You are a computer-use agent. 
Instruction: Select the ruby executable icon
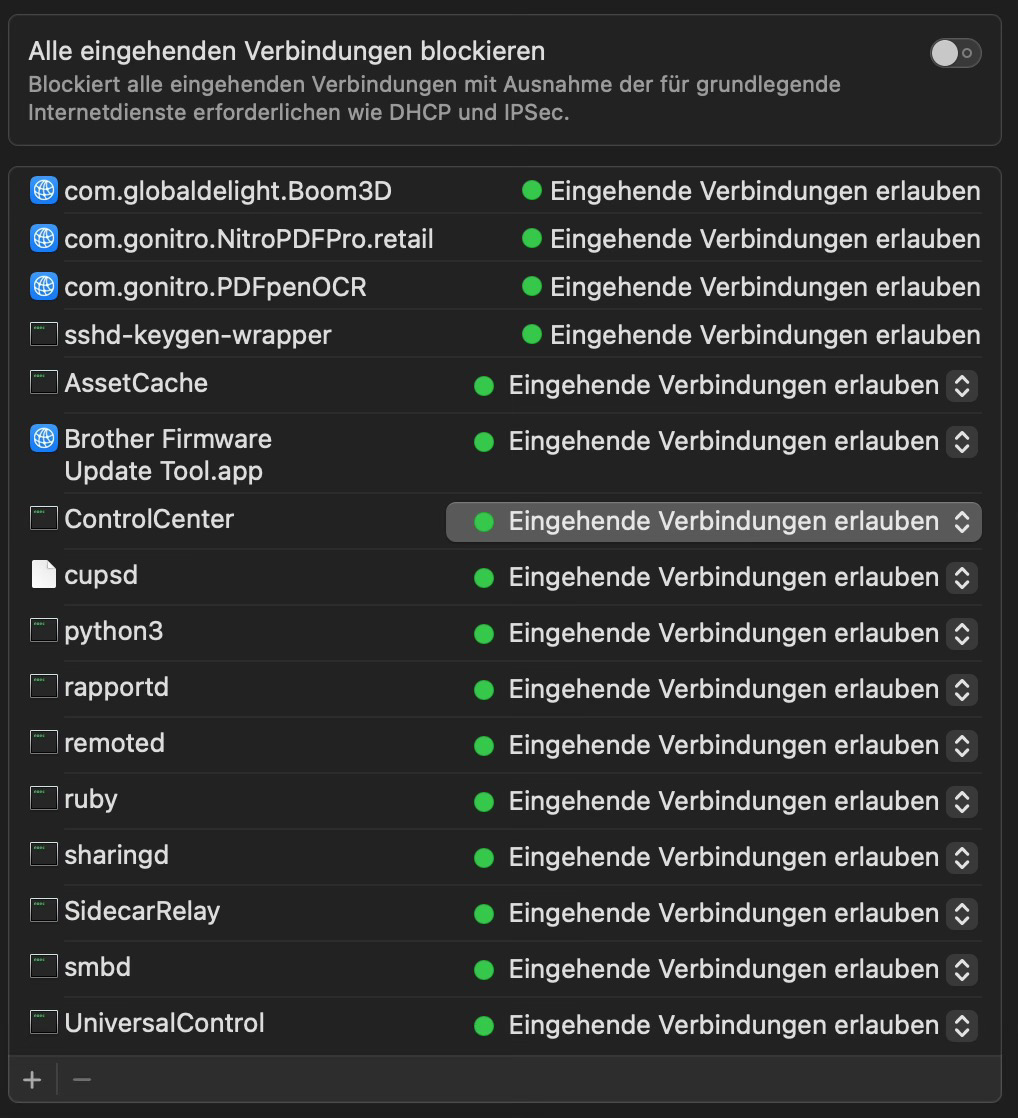44,799
